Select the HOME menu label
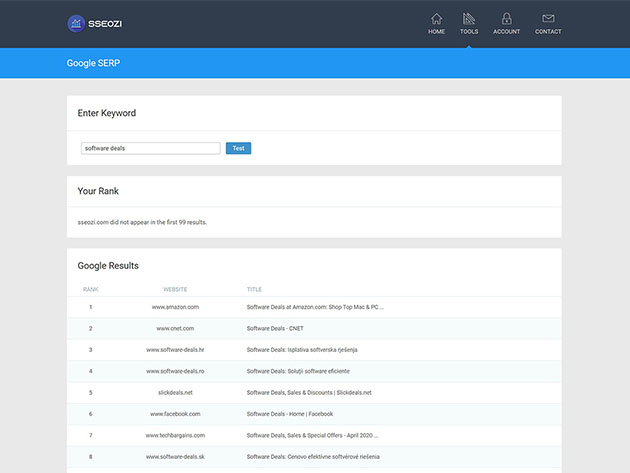This screenshot has width=630, height=473. click(x=436, y=32)
